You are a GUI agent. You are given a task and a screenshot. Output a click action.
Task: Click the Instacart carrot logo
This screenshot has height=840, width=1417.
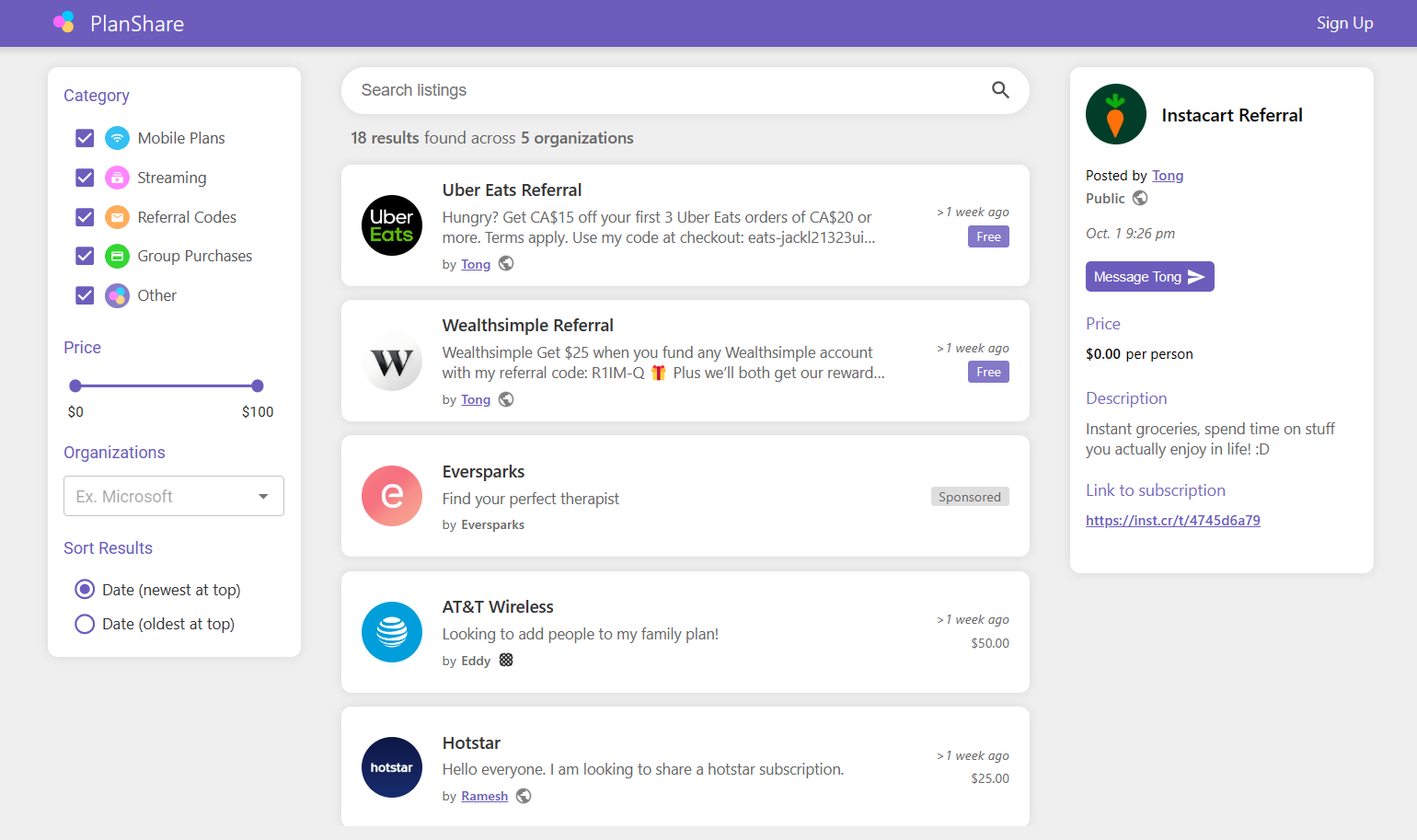point(1115,115)
